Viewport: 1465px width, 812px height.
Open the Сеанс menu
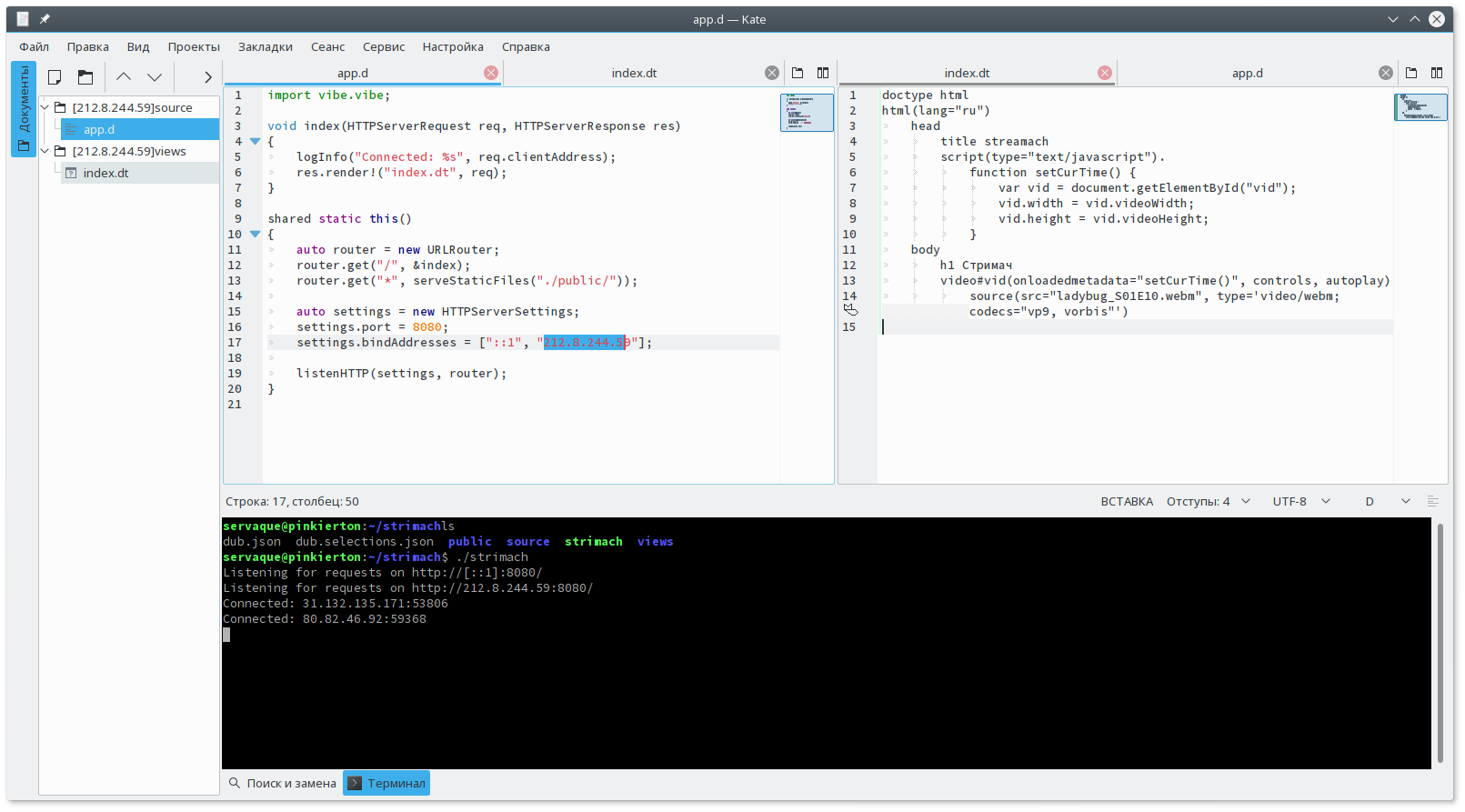[328, 46]
